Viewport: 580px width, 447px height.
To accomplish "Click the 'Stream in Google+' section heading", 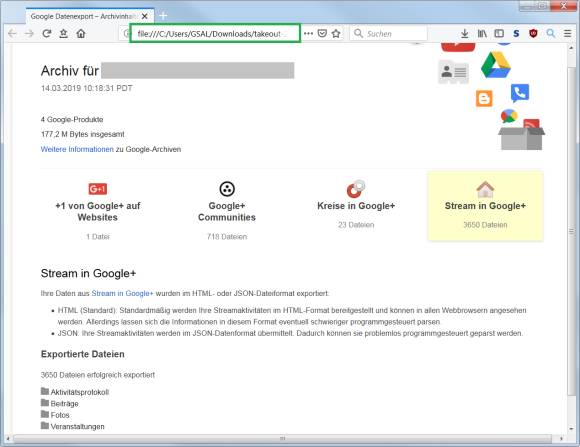I will [x=88, y=273].
